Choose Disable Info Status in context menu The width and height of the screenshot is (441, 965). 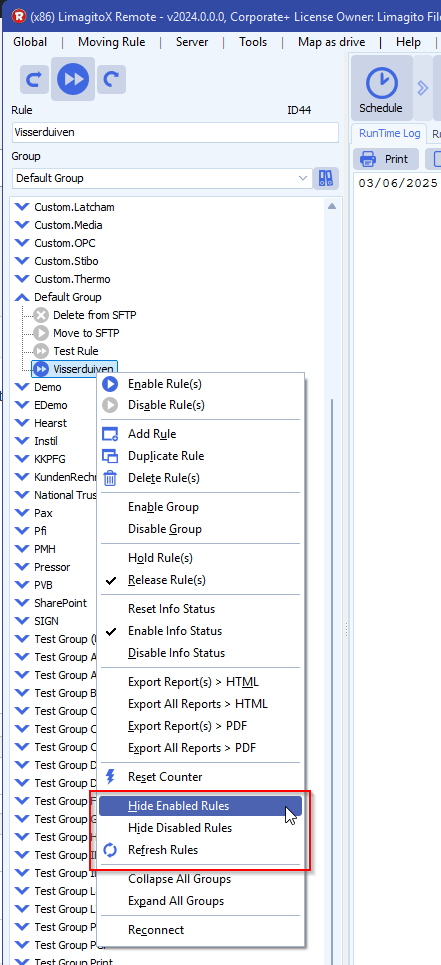tap(201, 653)
